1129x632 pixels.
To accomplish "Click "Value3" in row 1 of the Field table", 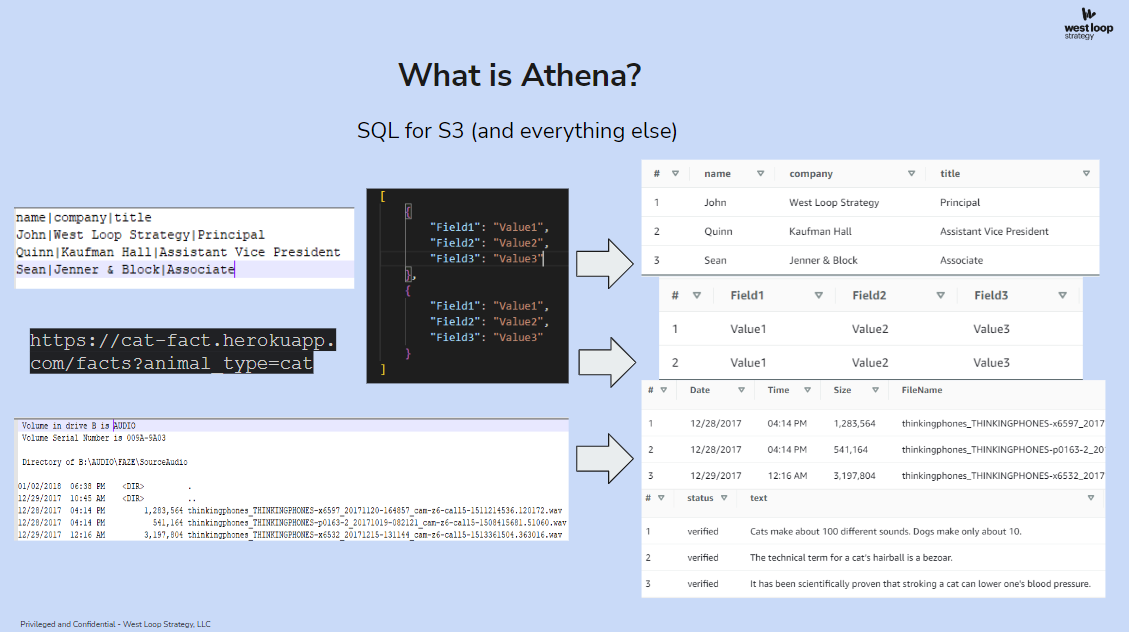I will tap(991, 329).
